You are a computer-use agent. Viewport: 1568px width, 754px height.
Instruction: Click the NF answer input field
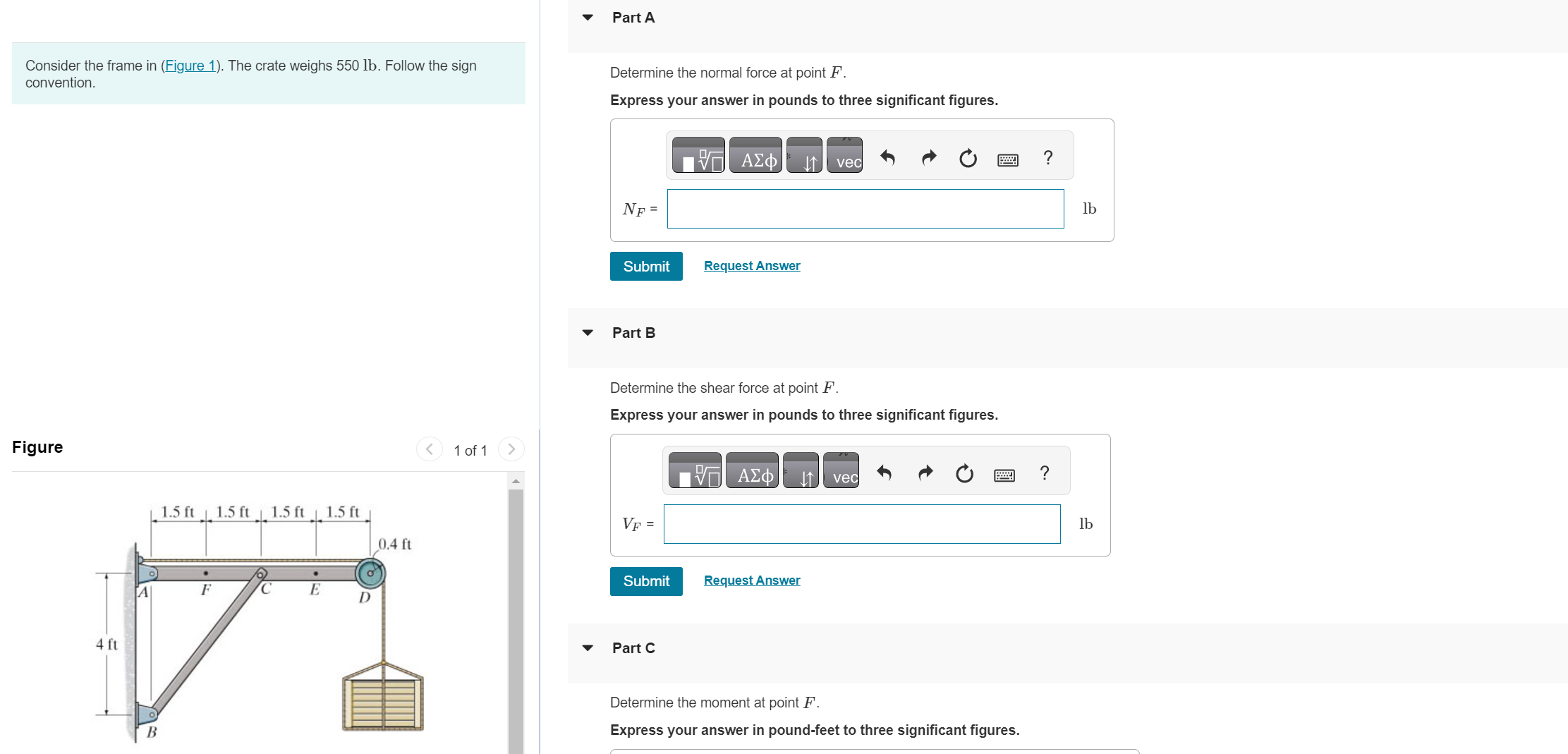pos(865,209)
